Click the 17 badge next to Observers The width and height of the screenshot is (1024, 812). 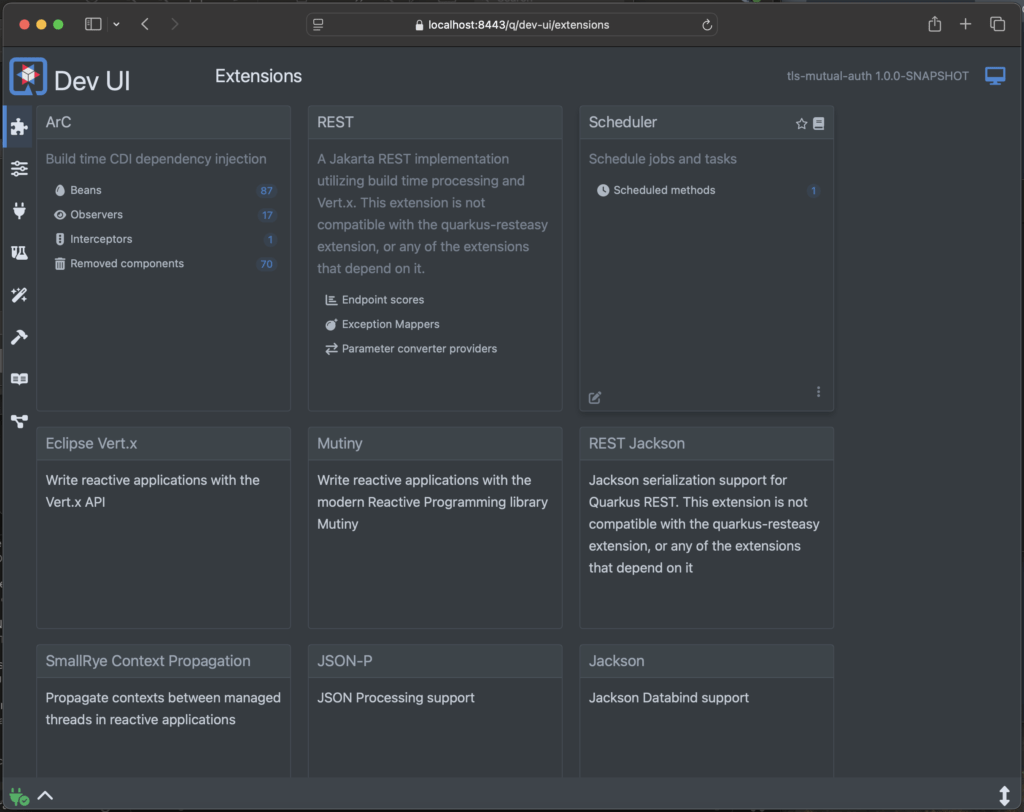coord(266,215)
